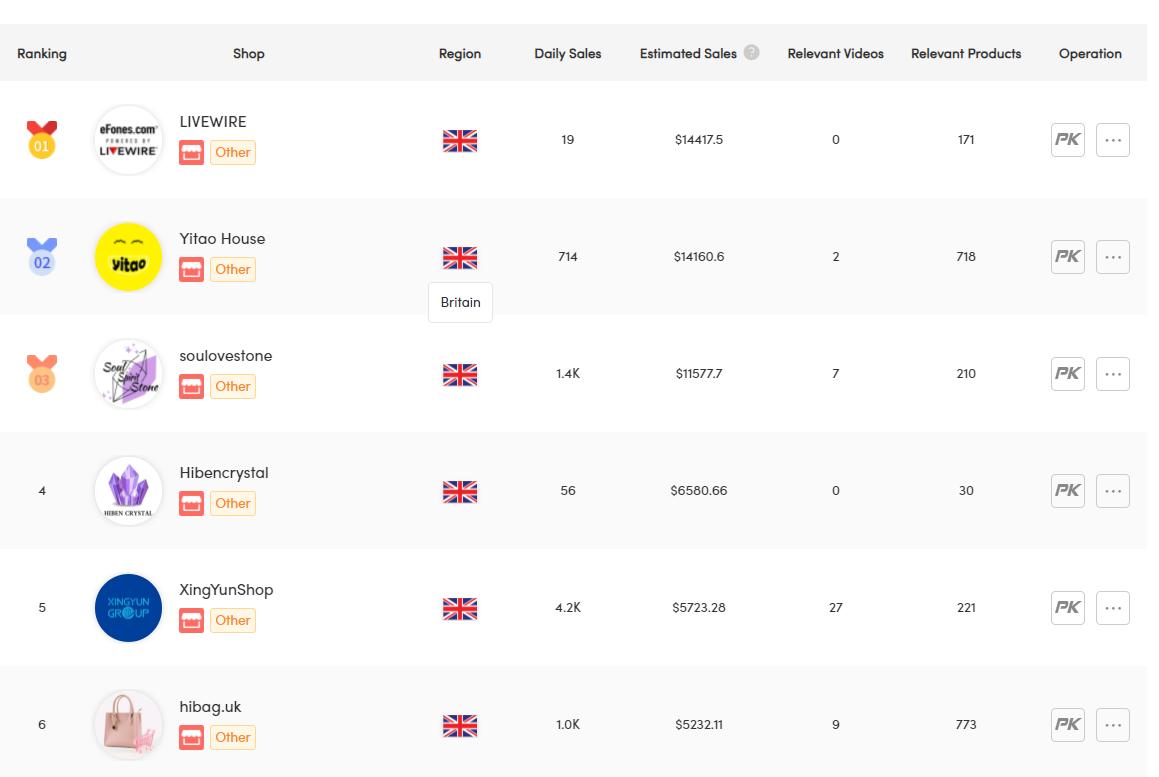Click the Relevant Products column header
Viewport: 1159px width, 777px height.
pos(965,53)
